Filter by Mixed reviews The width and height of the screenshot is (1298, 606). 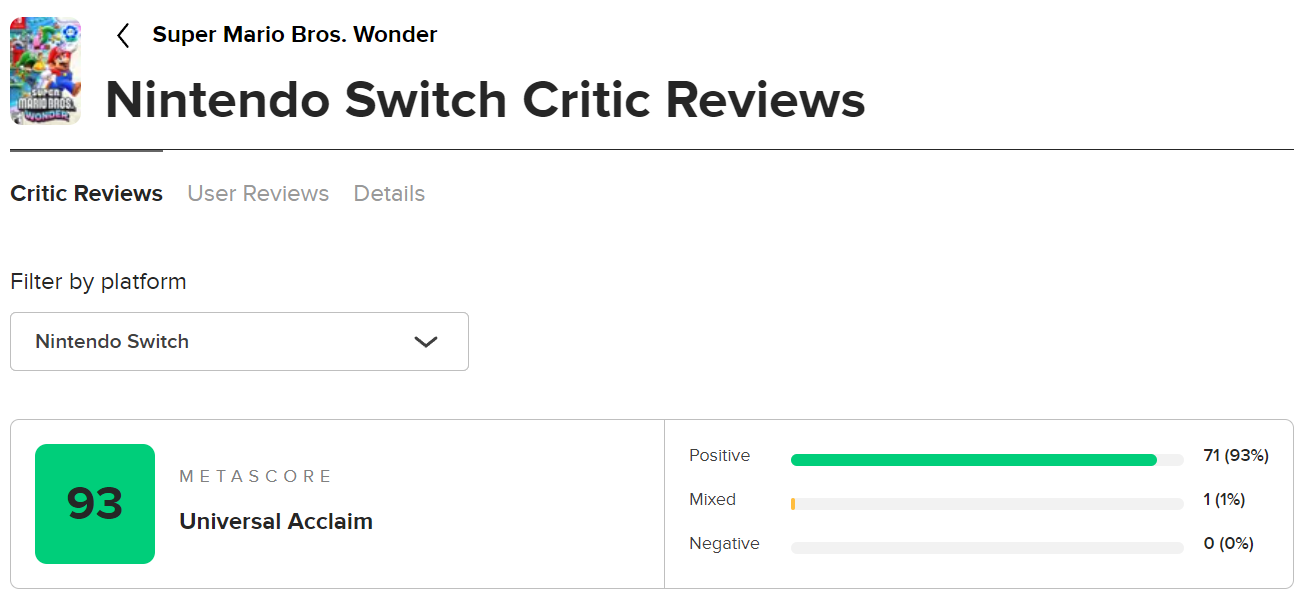tap(712, 500)
